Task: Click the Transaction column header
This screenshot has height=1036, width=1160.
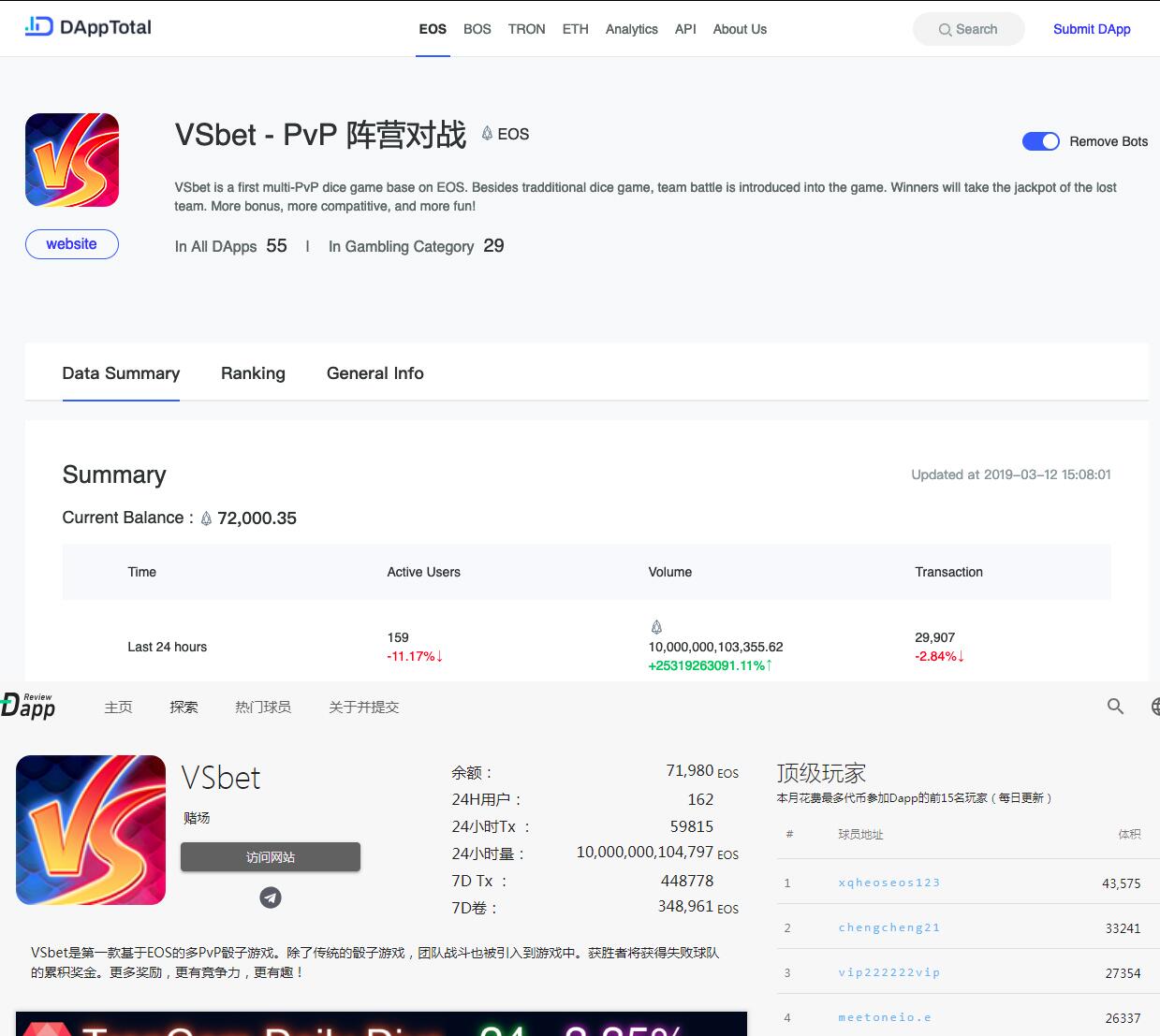Action: 948,572
